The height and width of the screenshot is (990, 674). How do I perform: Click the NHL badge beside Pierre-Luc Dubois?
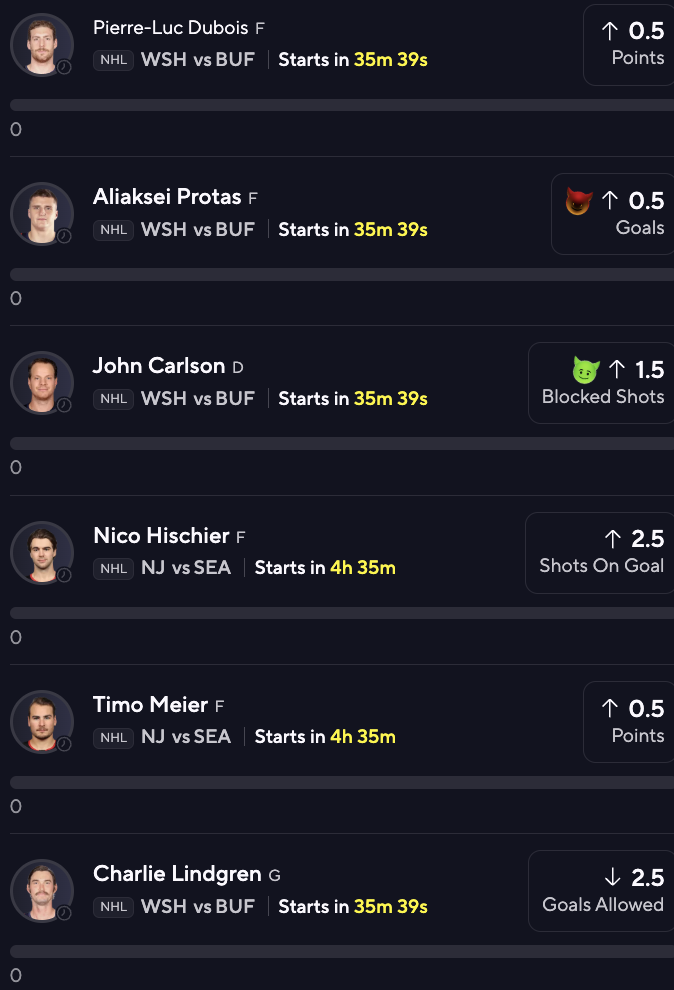point(113,60)
